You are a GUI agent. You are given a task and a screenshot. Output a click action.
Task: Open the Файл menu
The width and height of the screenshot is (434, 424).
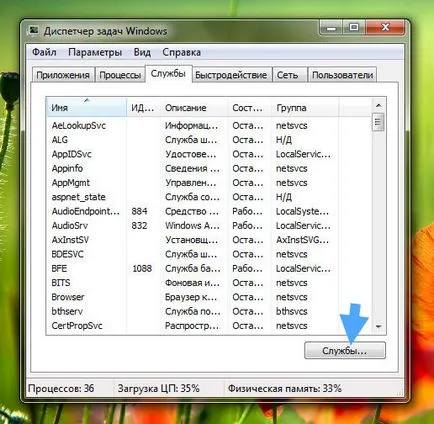click(44, 52)
